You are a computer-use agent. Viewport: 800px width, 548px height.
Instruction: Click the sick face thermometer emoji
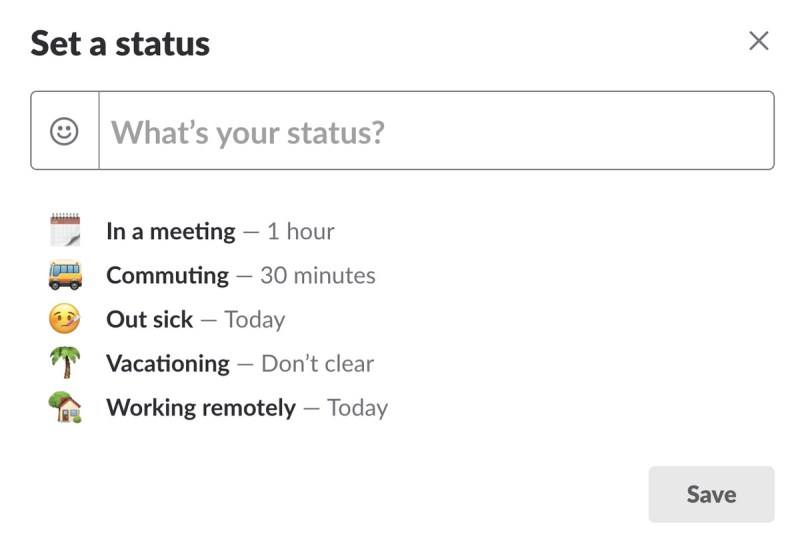[x=65, y=319]
